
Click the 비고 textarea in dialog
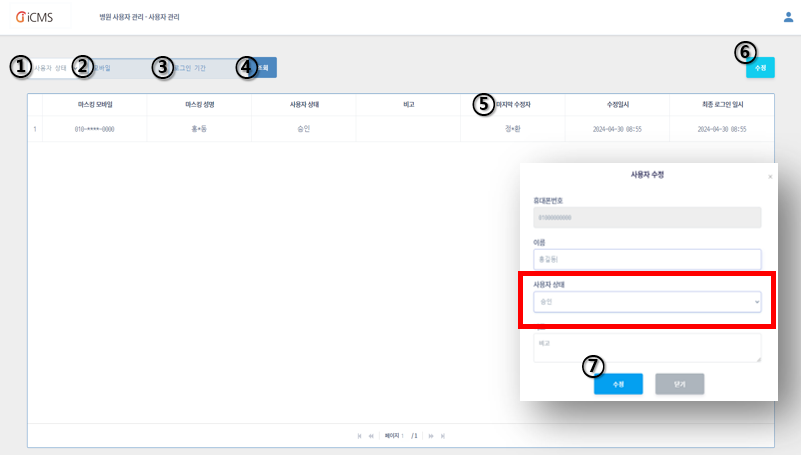(647, 347)
